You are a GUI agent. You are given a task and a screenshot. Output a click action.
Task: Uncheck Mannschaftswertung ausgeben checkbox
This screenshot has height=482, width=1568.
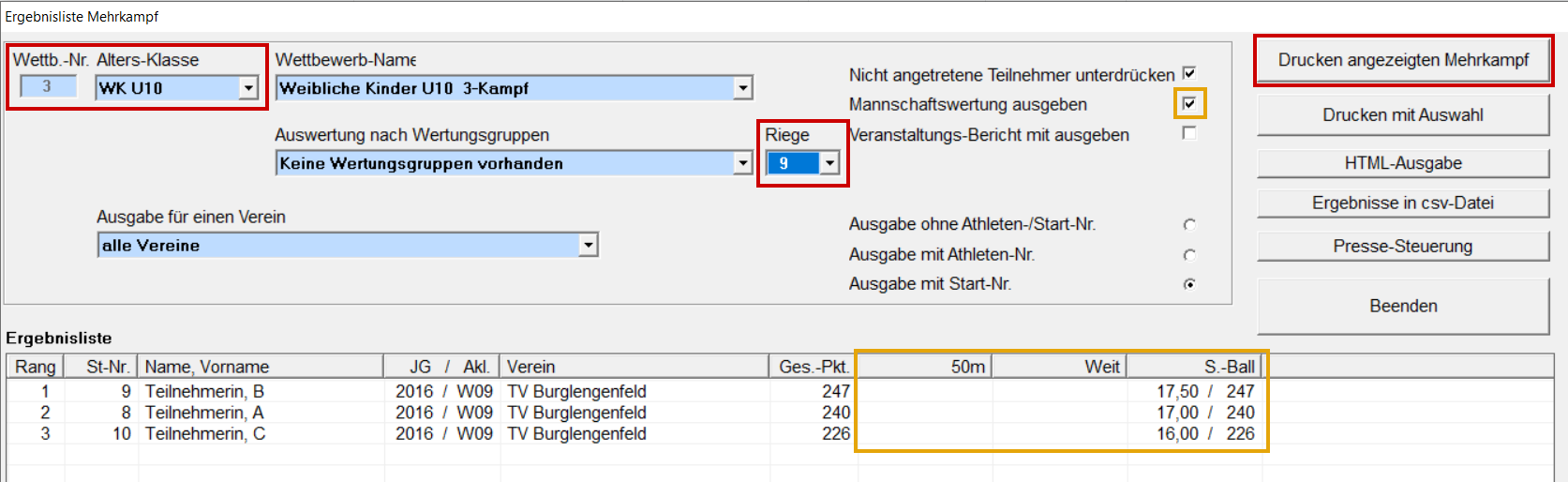(1189, 103)
